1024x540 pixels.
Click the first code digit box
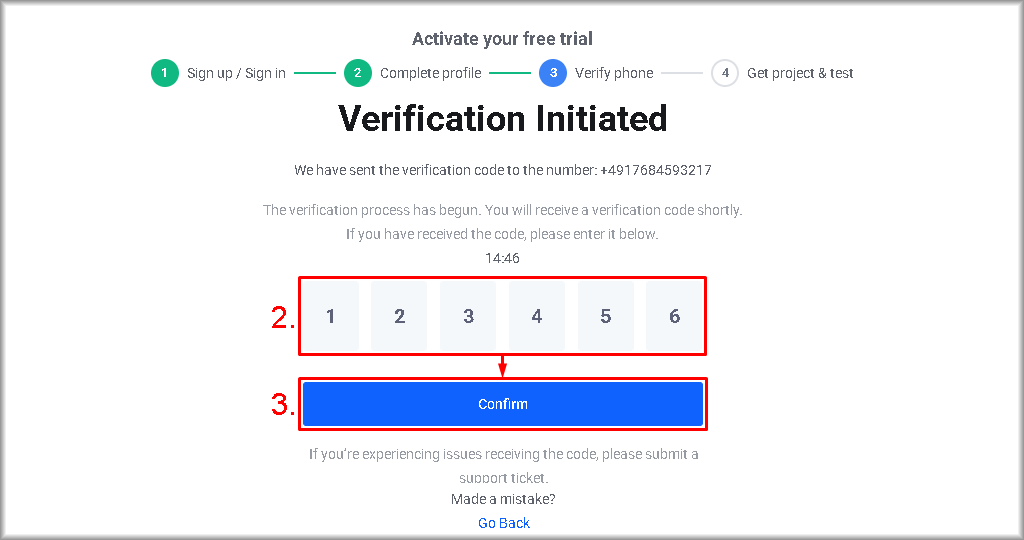pos(331,316)
